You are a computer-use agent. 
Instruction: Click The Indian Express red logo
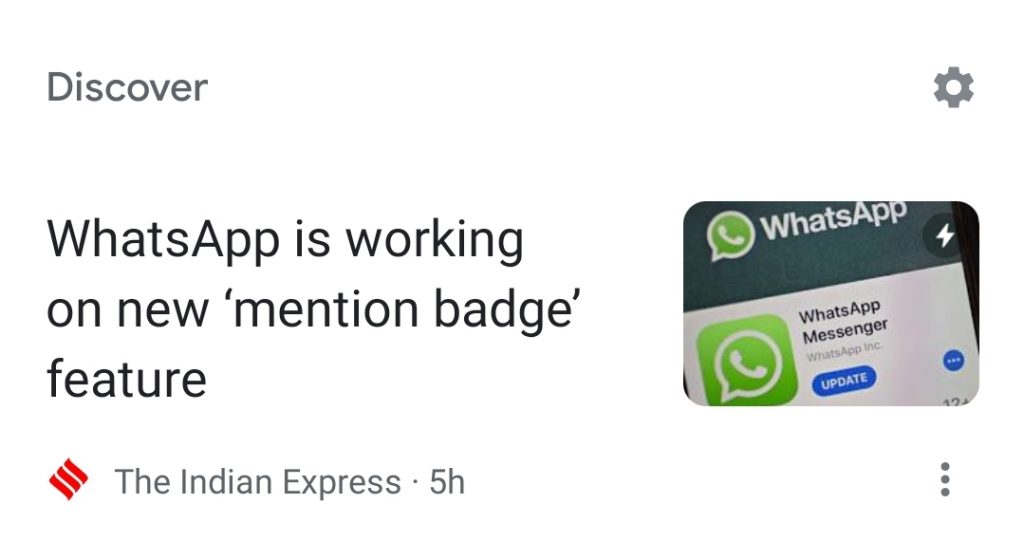69,480
